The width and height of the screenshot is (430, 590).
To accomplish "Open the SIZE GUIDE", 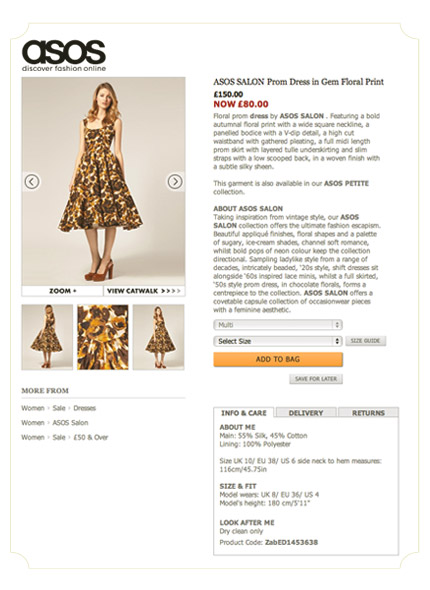I will [x=365, y=341].
